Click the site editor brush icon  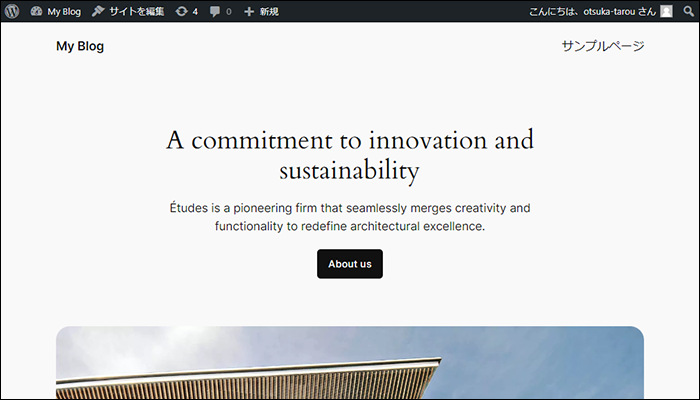click(x=98, y=11)
